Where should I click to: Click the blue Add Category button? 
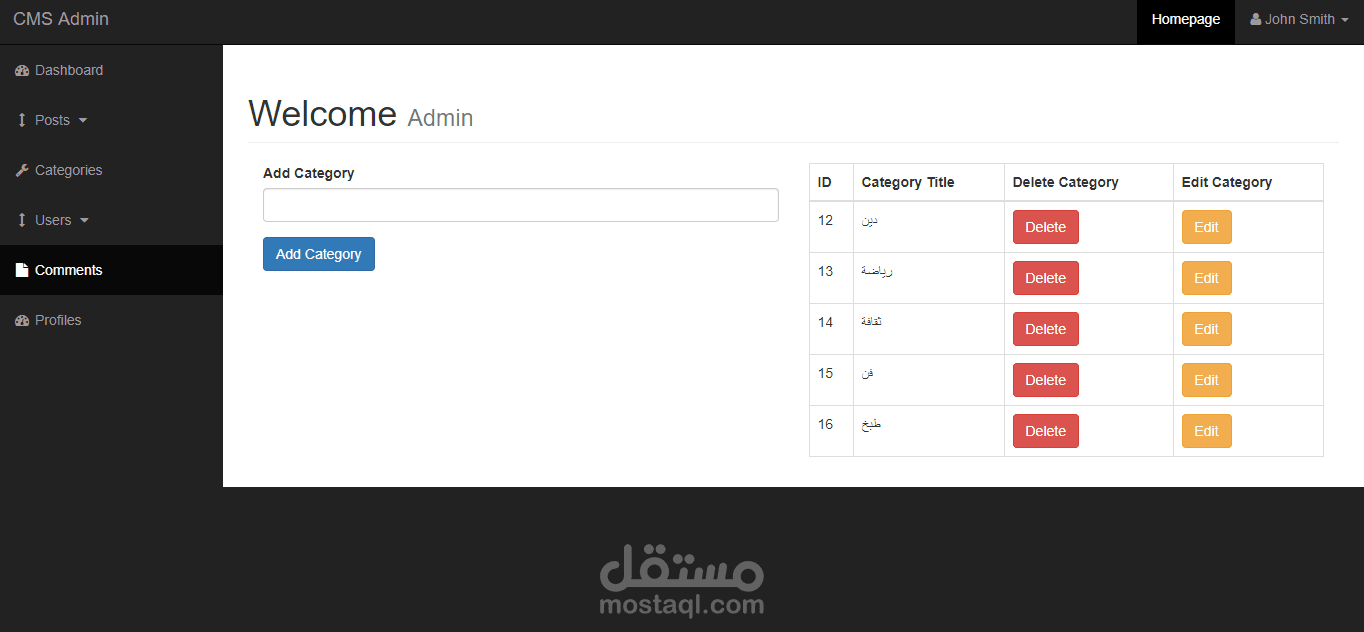coord(319,254)
